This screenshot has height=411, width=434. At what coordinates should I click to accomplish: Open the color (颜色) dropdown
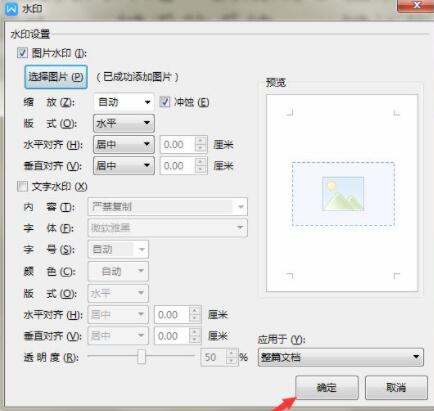(118, 271)
